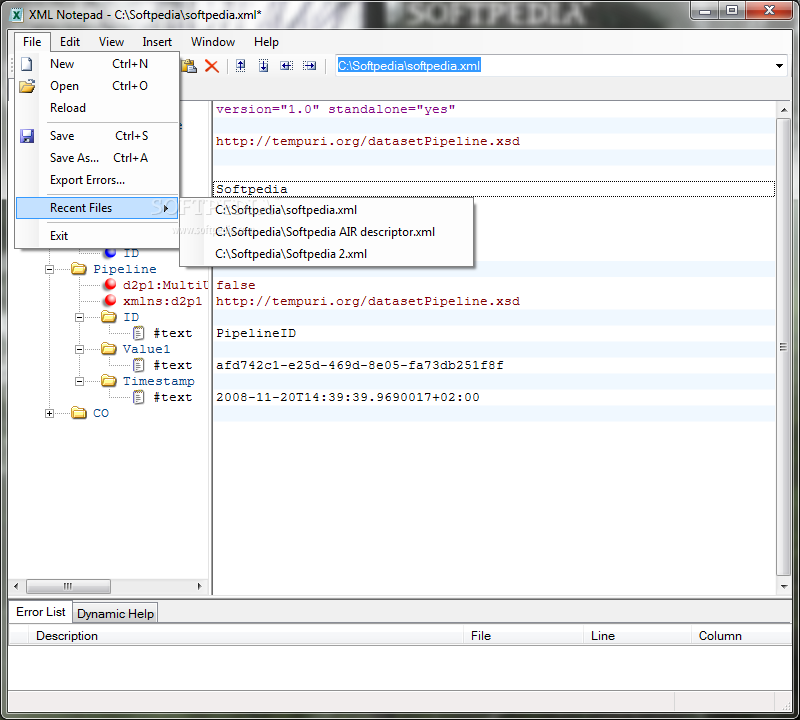
Task: Open the Help menu
Action: (x=266, y=42)
